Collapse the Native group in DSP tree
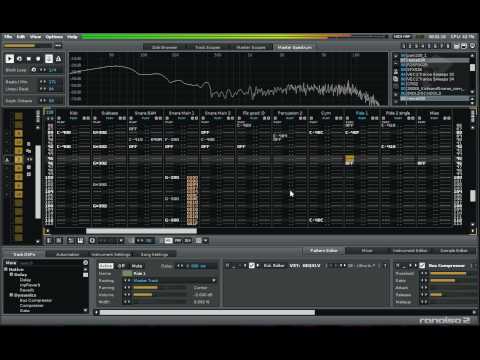The height and width of the screenshot is (360, 480). 6,269
